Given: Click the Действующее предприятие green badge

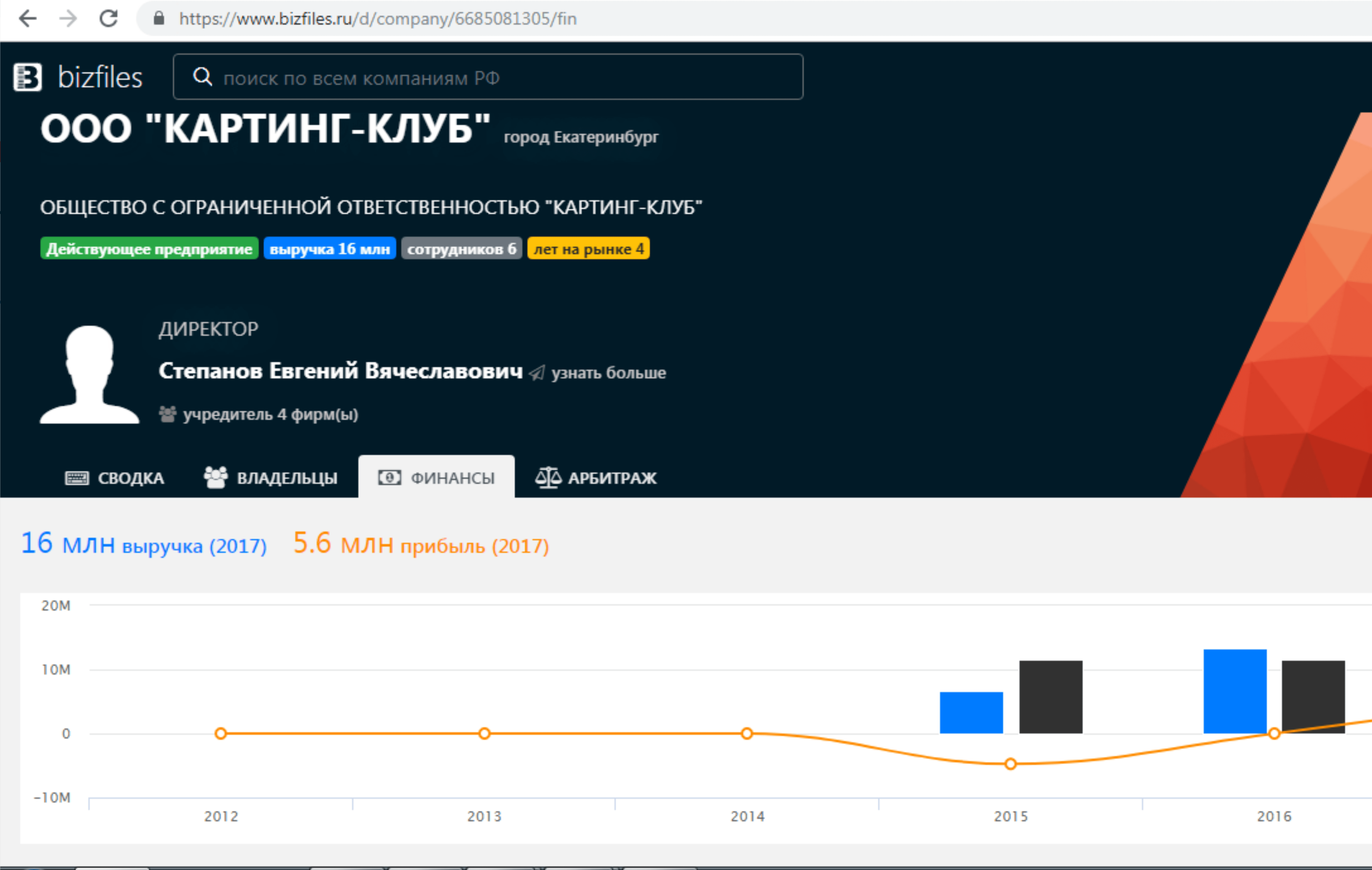Looking at the screenshot, I should click(x=149, y=248).
